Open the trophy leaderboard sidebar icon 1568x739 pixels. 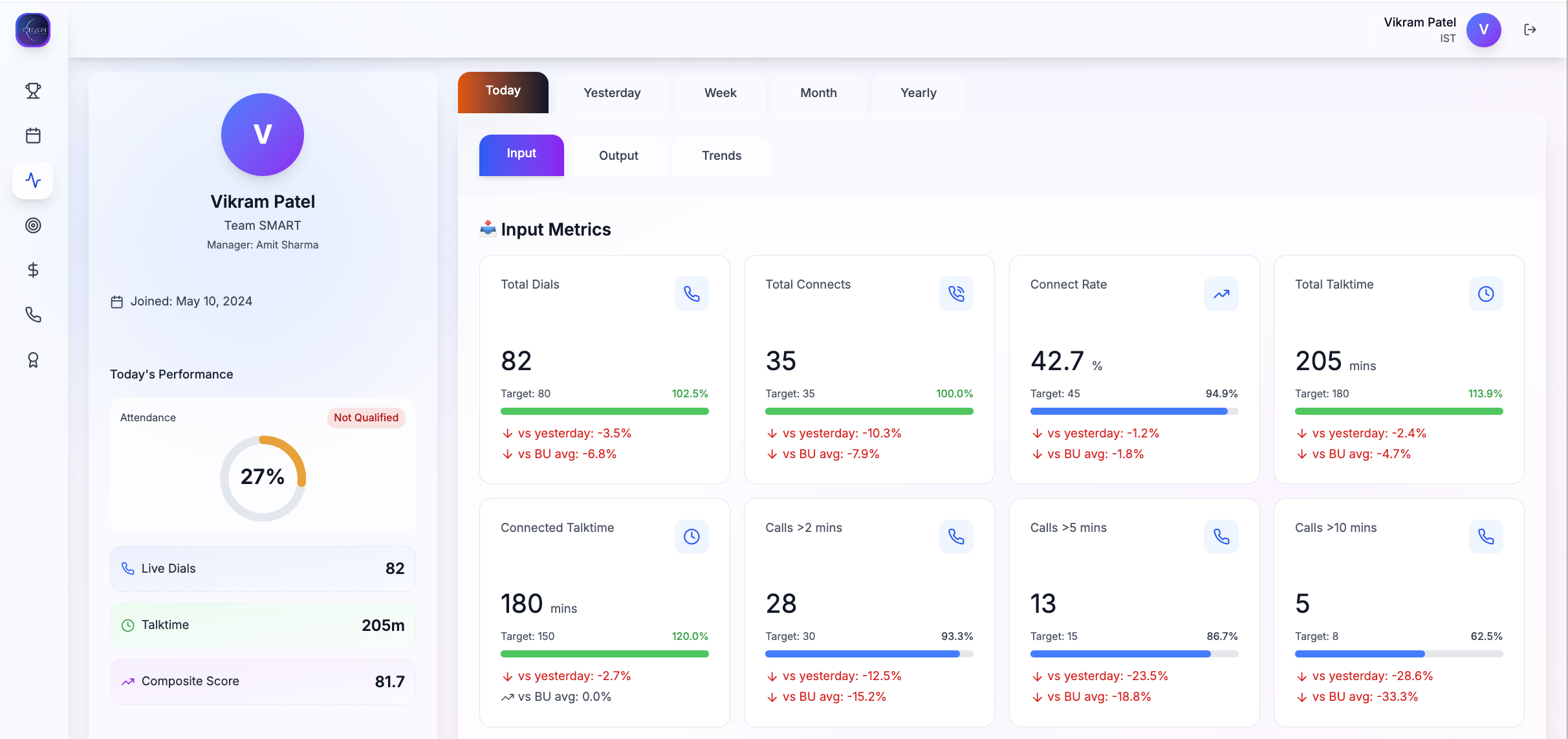pos(33,91)
